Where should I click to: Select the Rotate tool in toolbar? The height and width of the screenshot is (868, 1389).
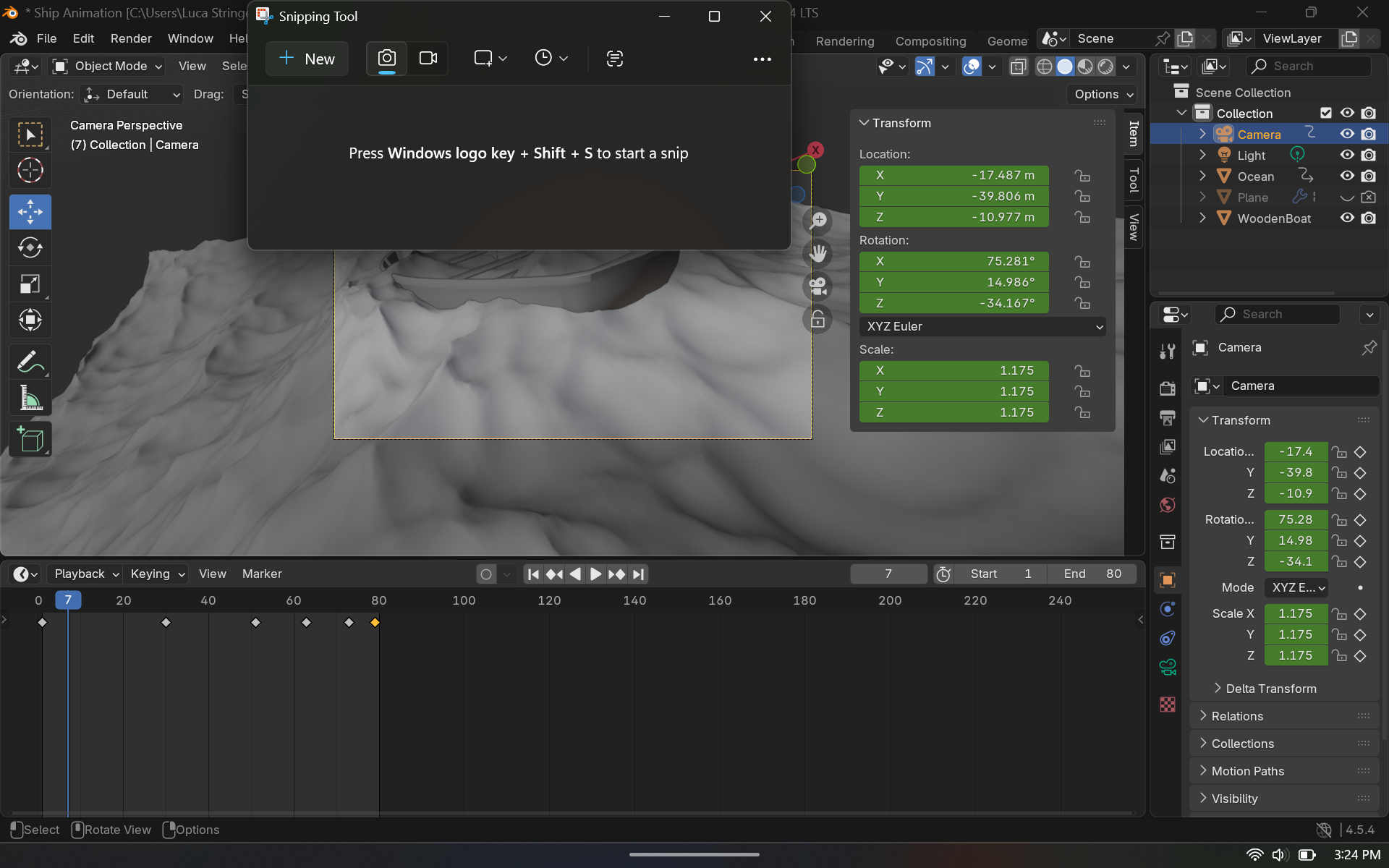tap(30, 248)
